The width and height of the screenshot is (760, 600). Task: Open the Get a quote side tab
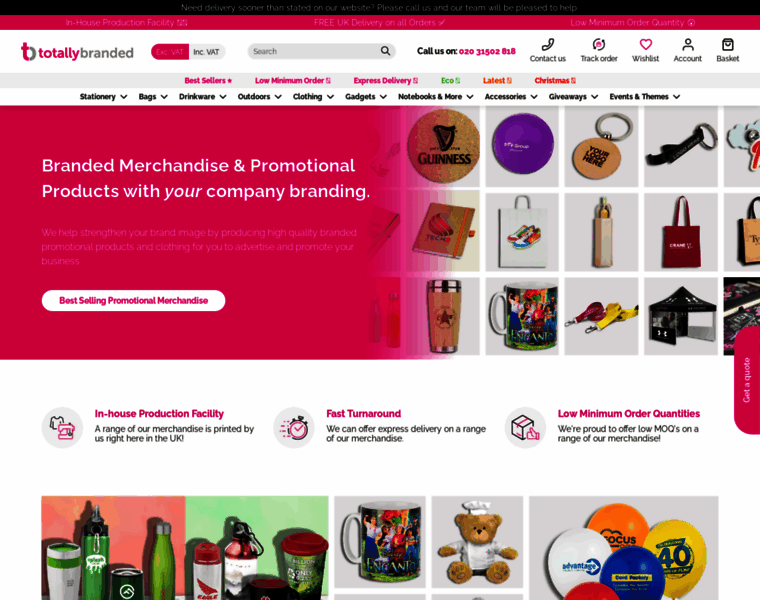pos(747,380)
